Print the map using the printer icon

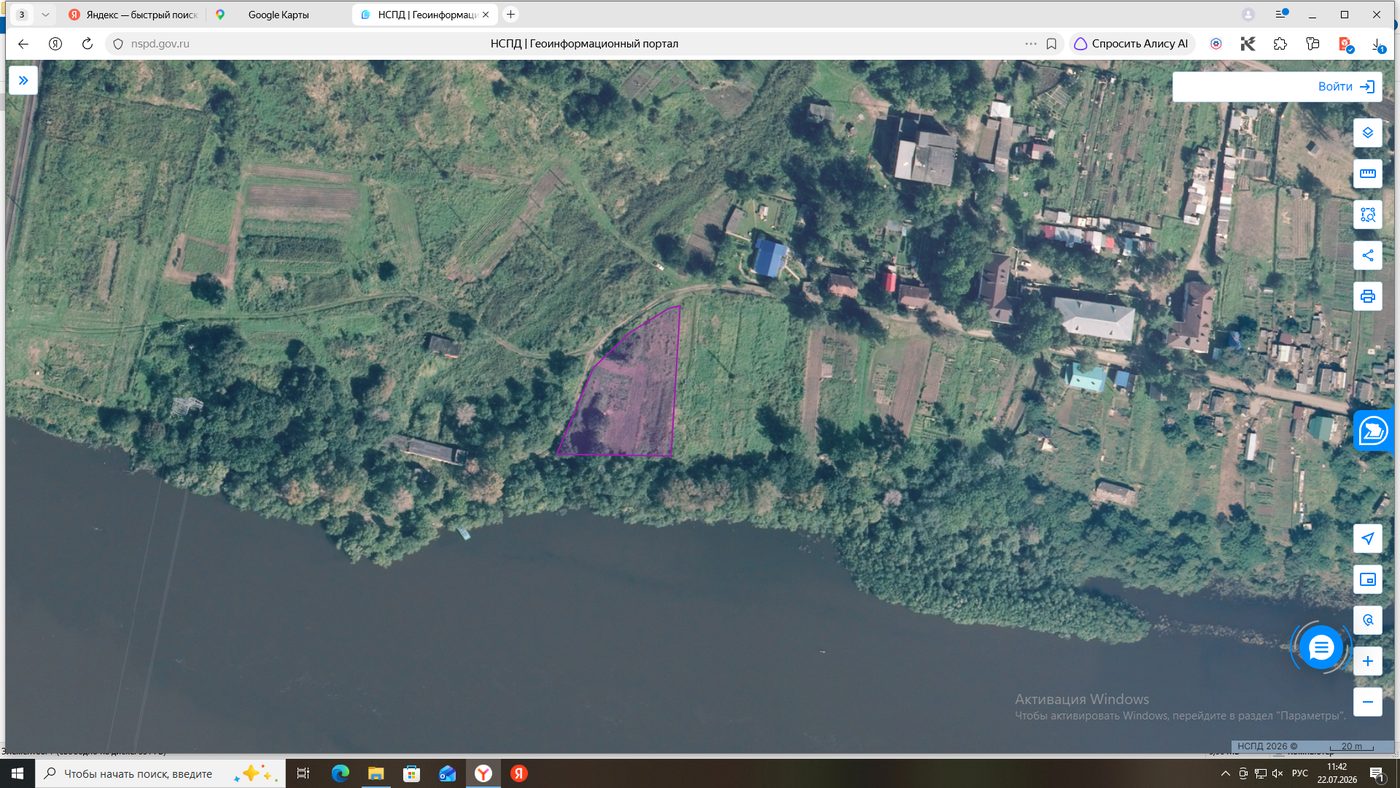1368,296
